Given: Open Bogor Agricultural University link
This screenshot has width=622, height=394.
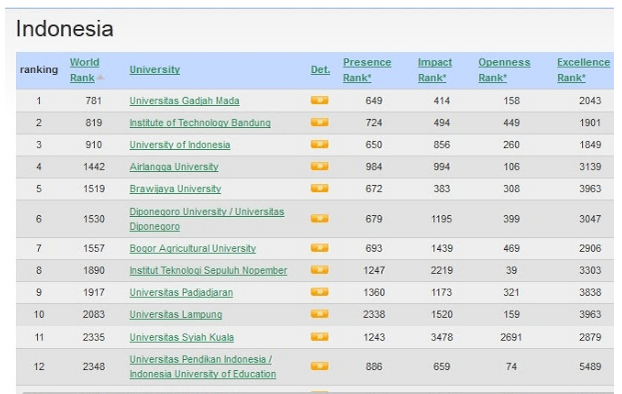Looking at the screenshot, I should (x=192, y=248).
